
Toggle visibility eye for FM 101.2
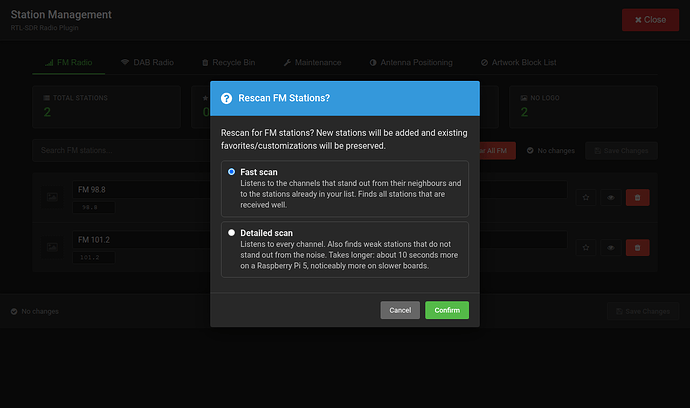coord(611,248)
